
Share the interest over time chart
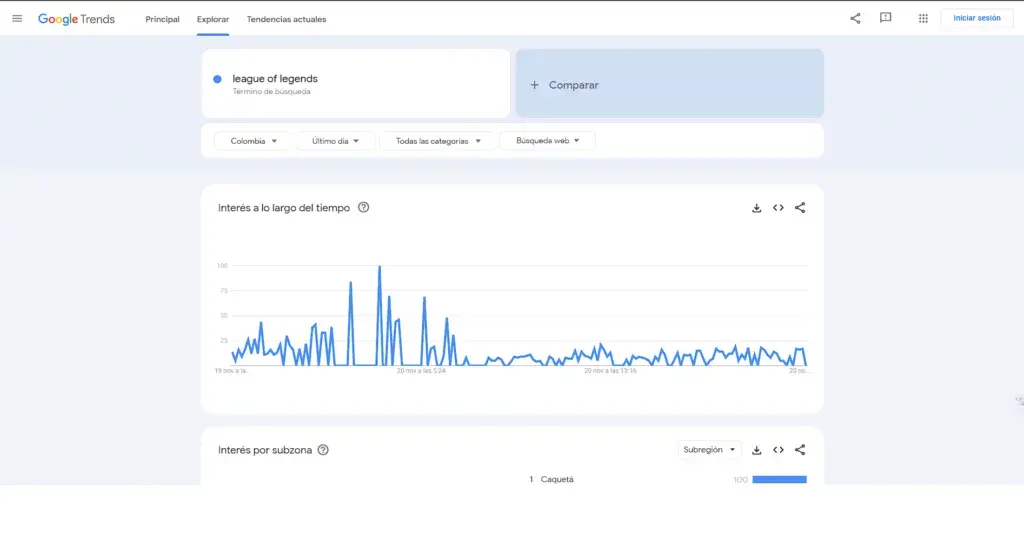(x=800, y=208)
